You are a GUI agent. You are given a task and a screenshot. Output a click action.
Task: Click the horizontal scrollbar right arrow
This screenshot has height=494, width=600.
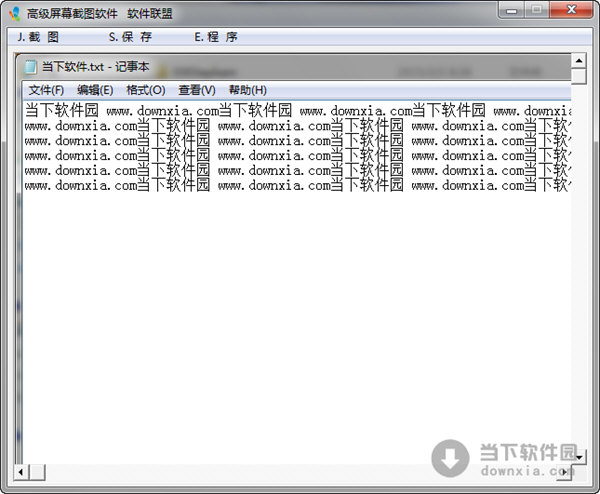(564, 472)
